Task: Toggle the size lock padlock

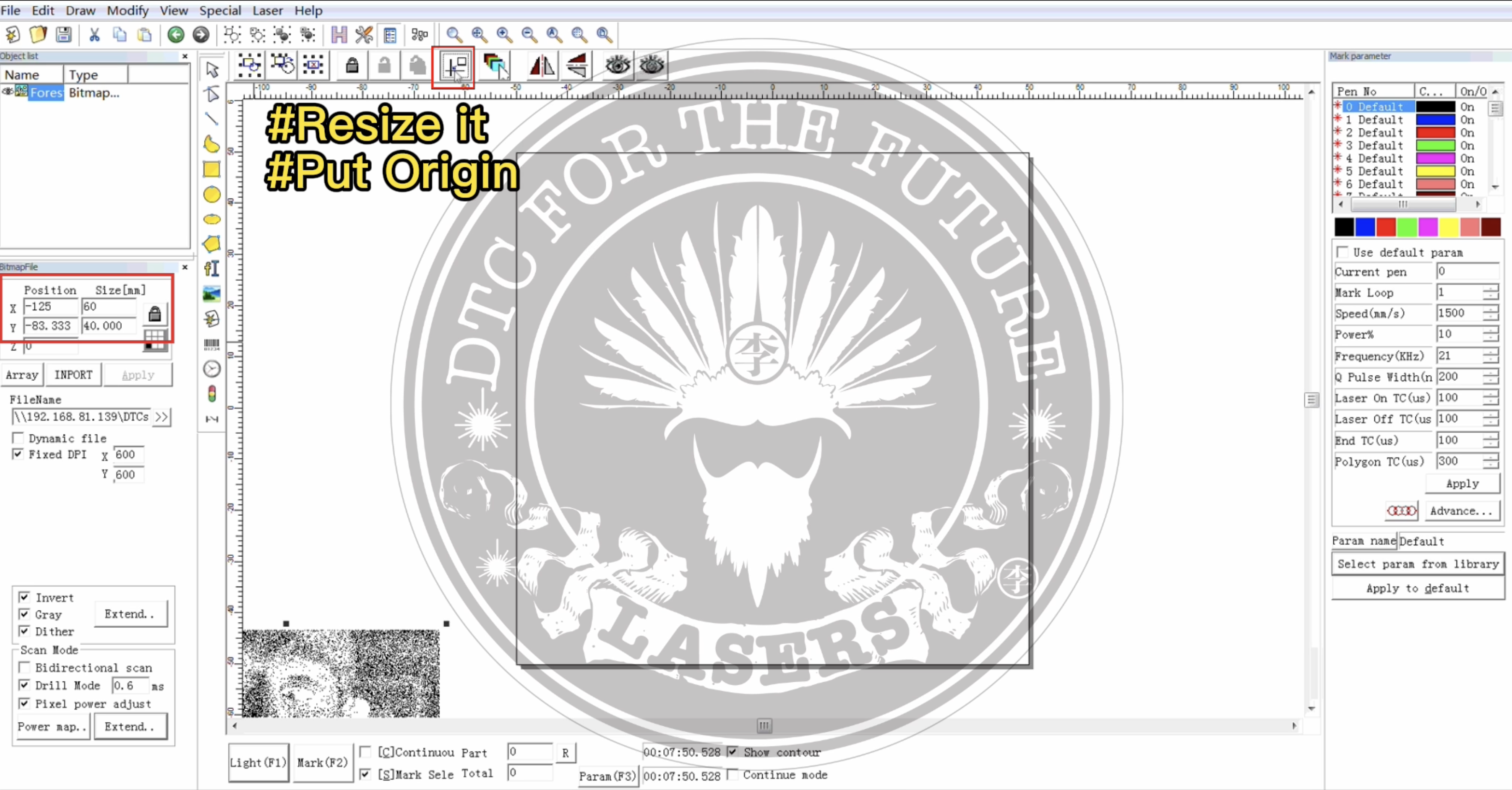Action: click(155, 314)
